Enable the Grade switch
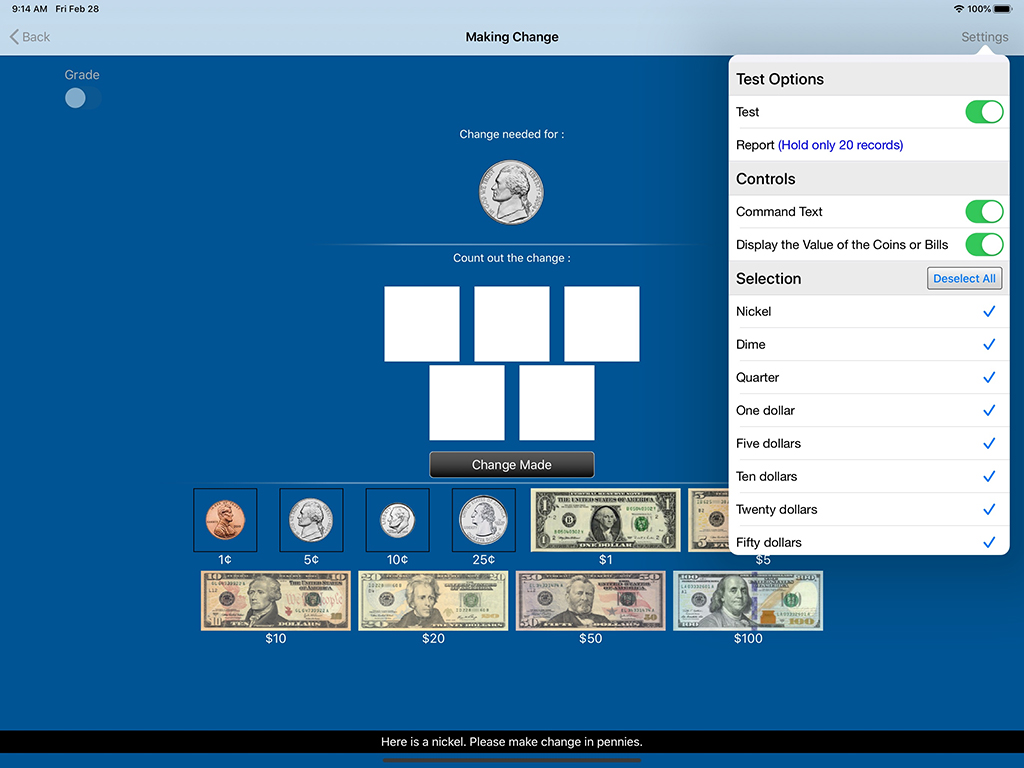This screenshot has height=768, width=1024. pos(82,98)
